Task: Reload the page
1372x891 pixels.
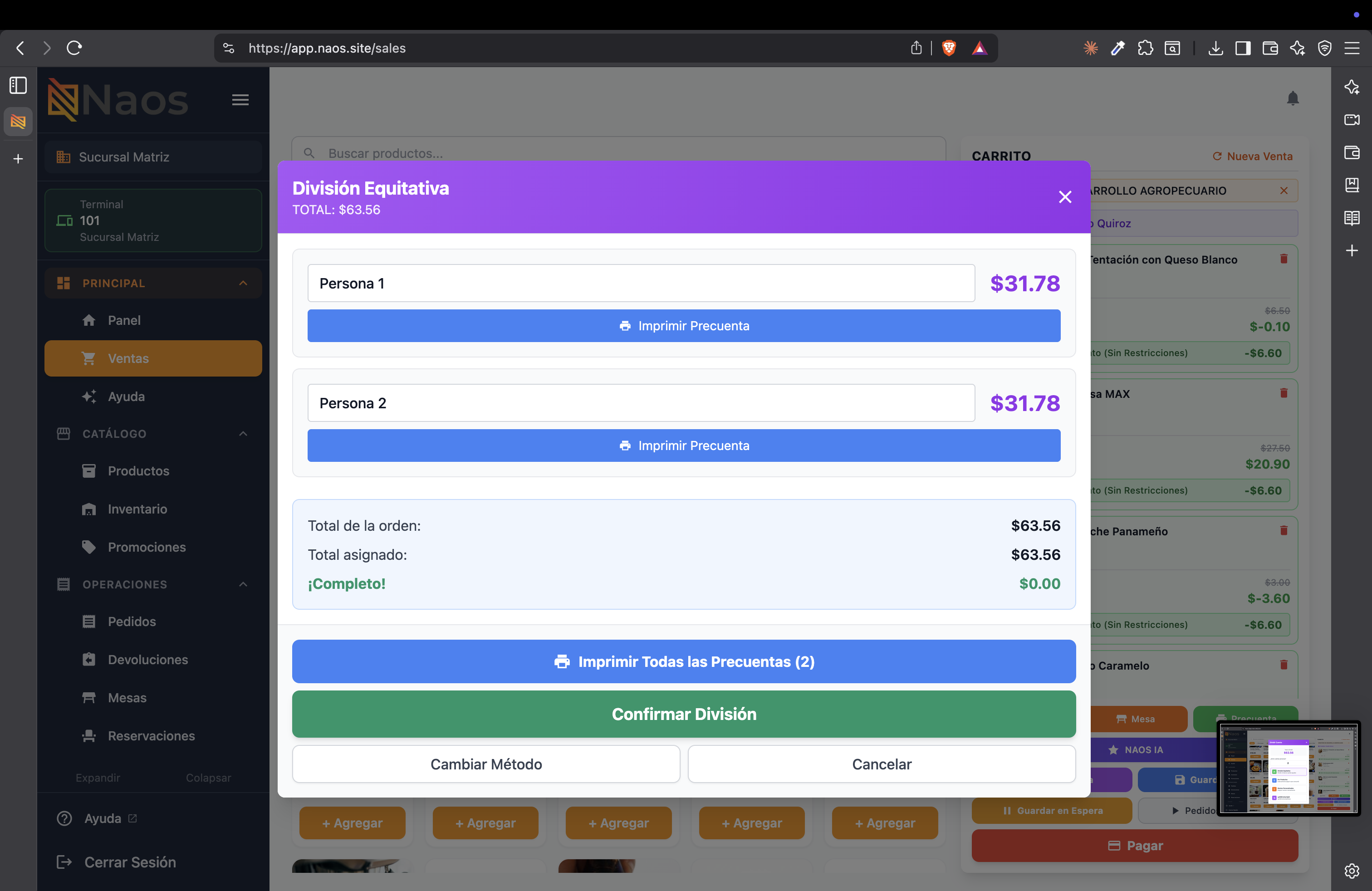Action: click(x=74, y=48)
